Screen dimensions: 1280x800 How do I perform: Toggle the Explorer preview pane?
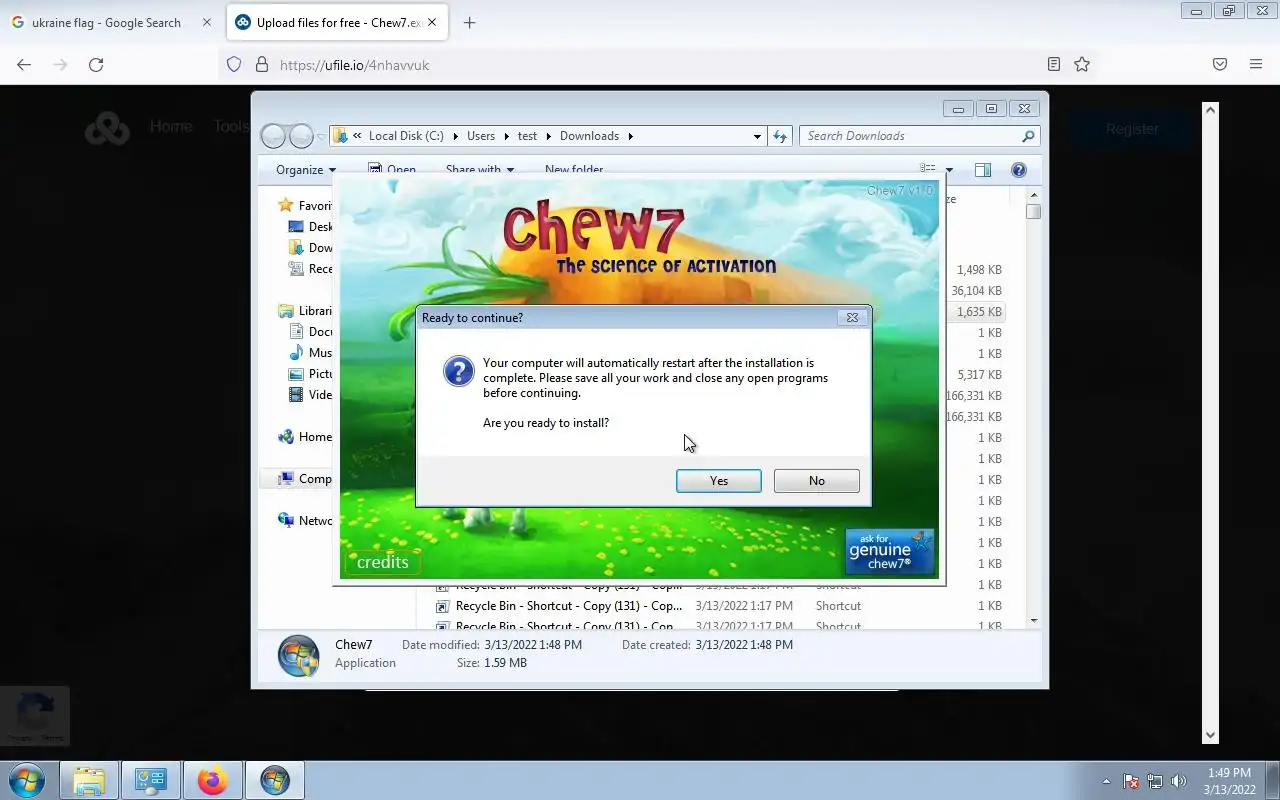(983, 170)
